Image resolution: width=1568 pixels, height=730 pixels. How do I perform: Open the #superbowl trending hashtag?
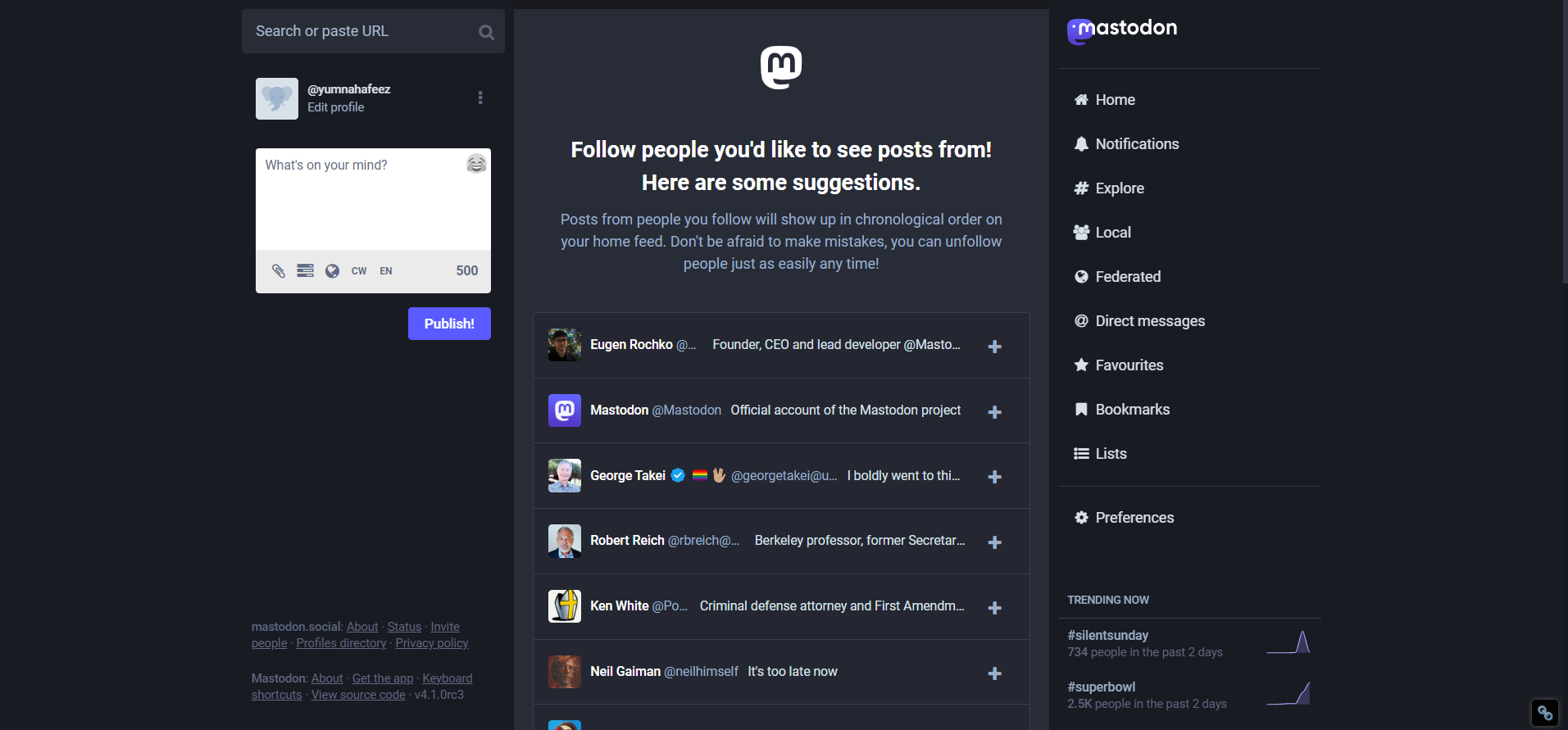[x=1101, y=687]
